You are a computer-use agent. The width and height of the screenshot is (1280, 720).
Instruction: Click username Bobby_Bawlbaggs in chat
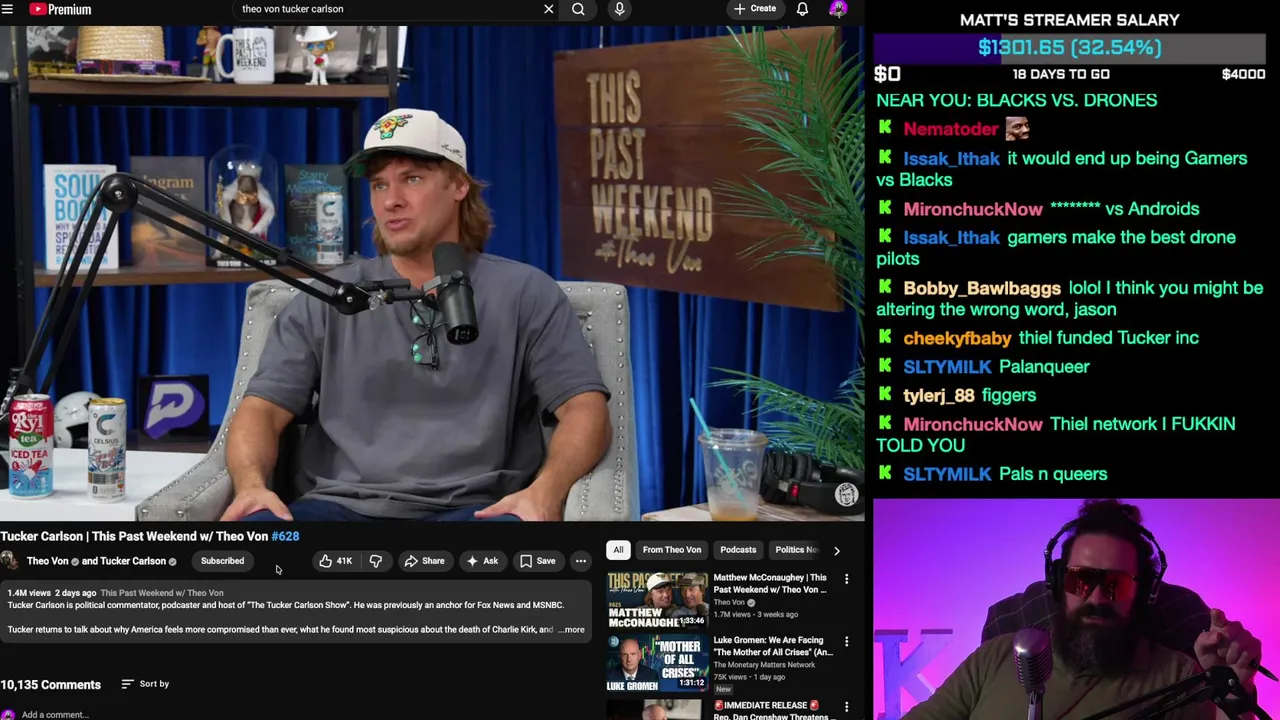point(982,288)
